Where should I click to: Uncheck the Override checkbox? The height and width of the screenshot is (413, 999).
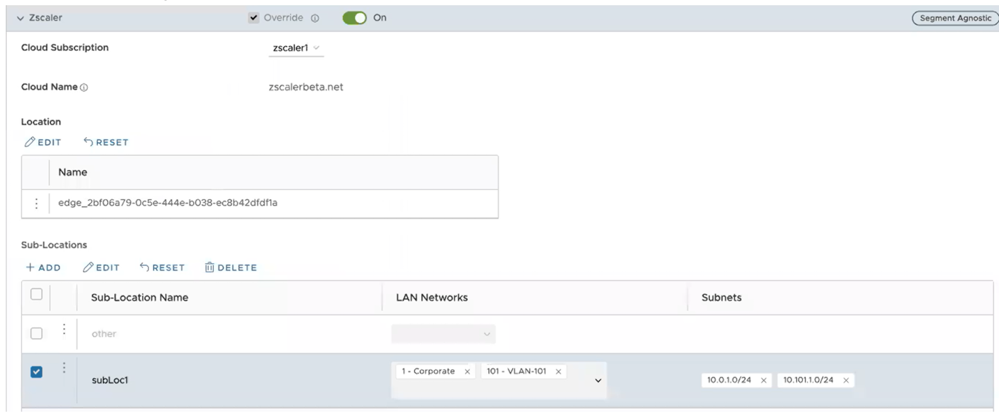pyautogui.click(x=254, y=18)
